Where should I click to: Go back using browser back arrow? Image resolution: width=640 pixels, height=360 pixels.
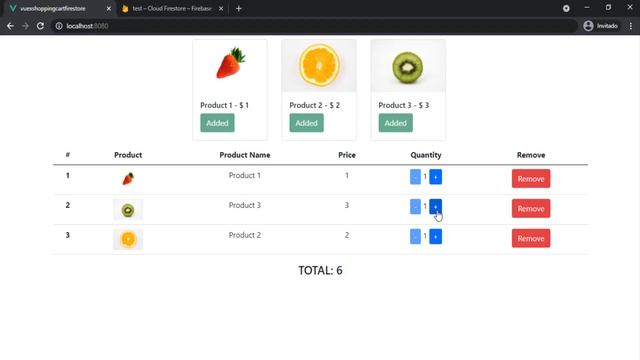10,26
